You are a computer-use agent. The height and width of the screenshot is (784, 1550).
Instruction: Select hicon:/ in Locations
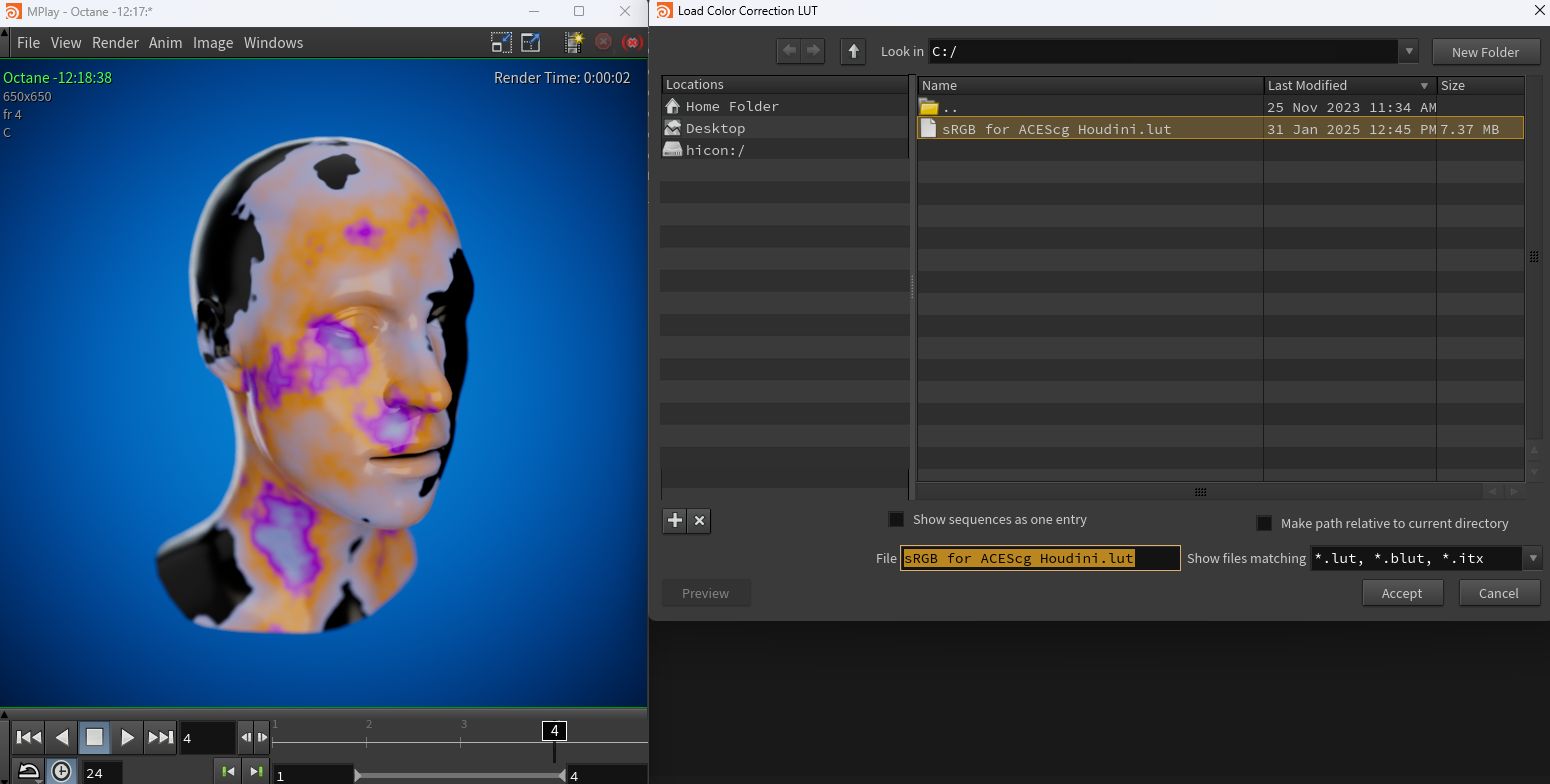[x=785, y=150]
